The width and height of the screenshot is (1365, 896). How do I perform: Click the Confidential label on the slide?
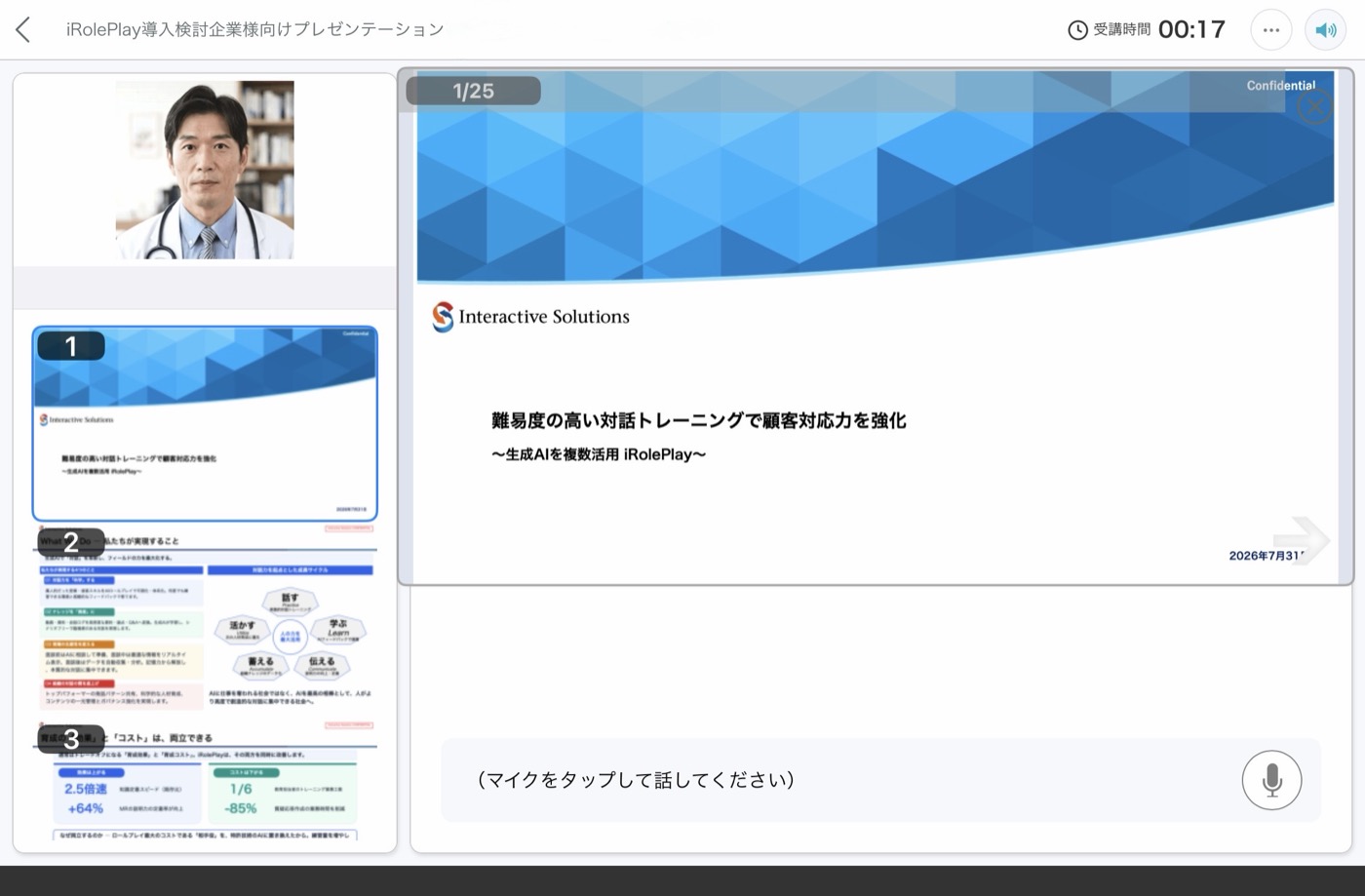coord(1280,86)
